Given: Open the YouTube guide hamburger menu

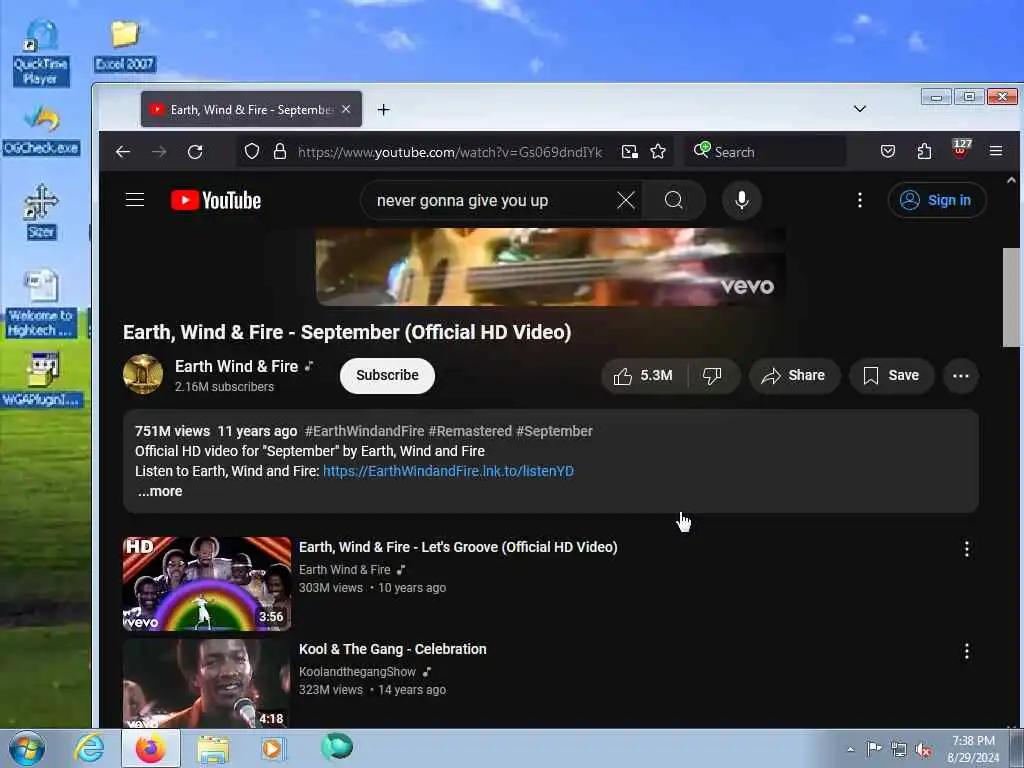Looking at the screenshot, I should tap(135, 200).
